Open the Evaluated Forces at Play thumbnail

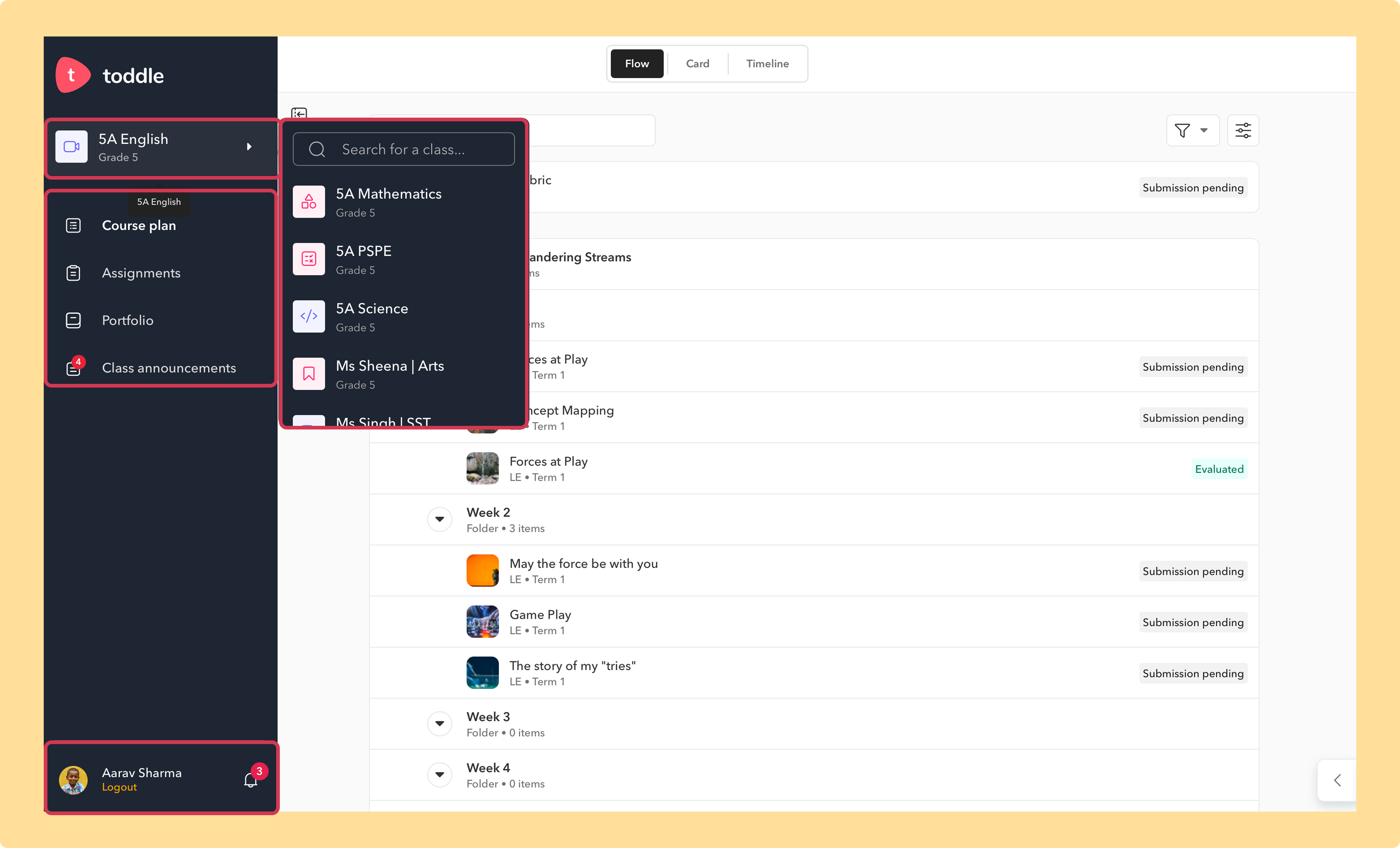point(482,468)
